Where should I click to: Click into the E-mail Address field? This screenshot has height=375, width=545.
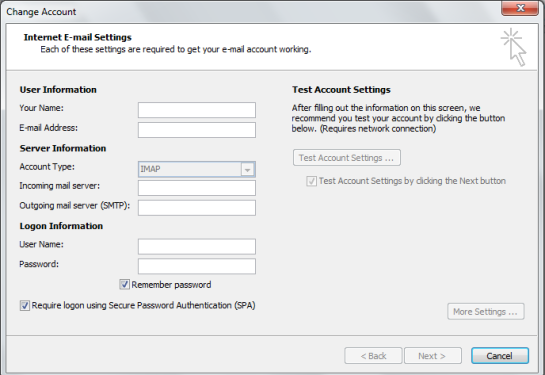point(197,130)
